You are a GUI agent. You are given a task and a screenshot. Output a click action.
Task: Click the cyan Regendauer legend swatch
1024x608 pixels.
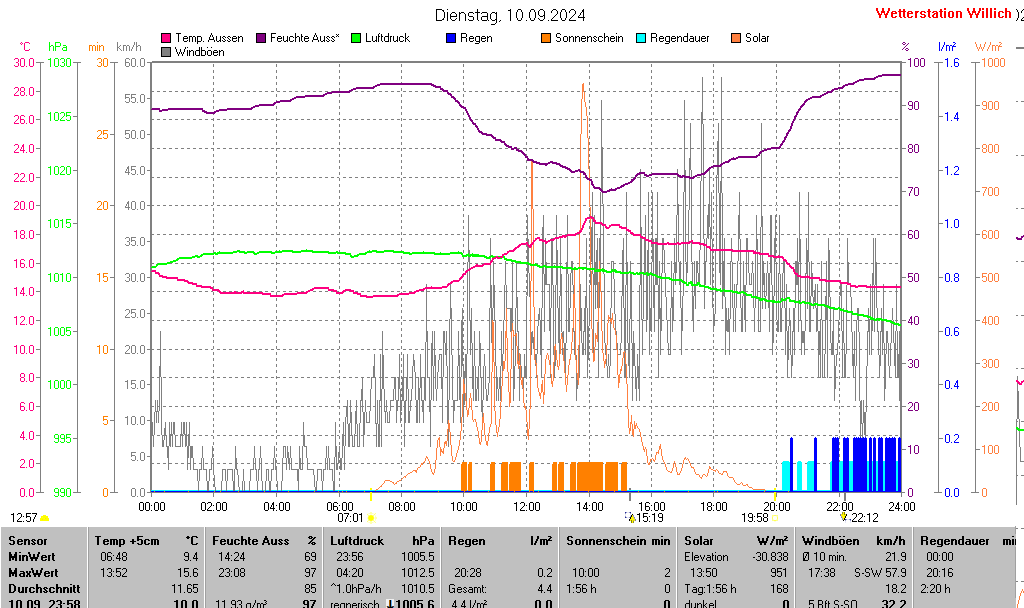(641, 39)
